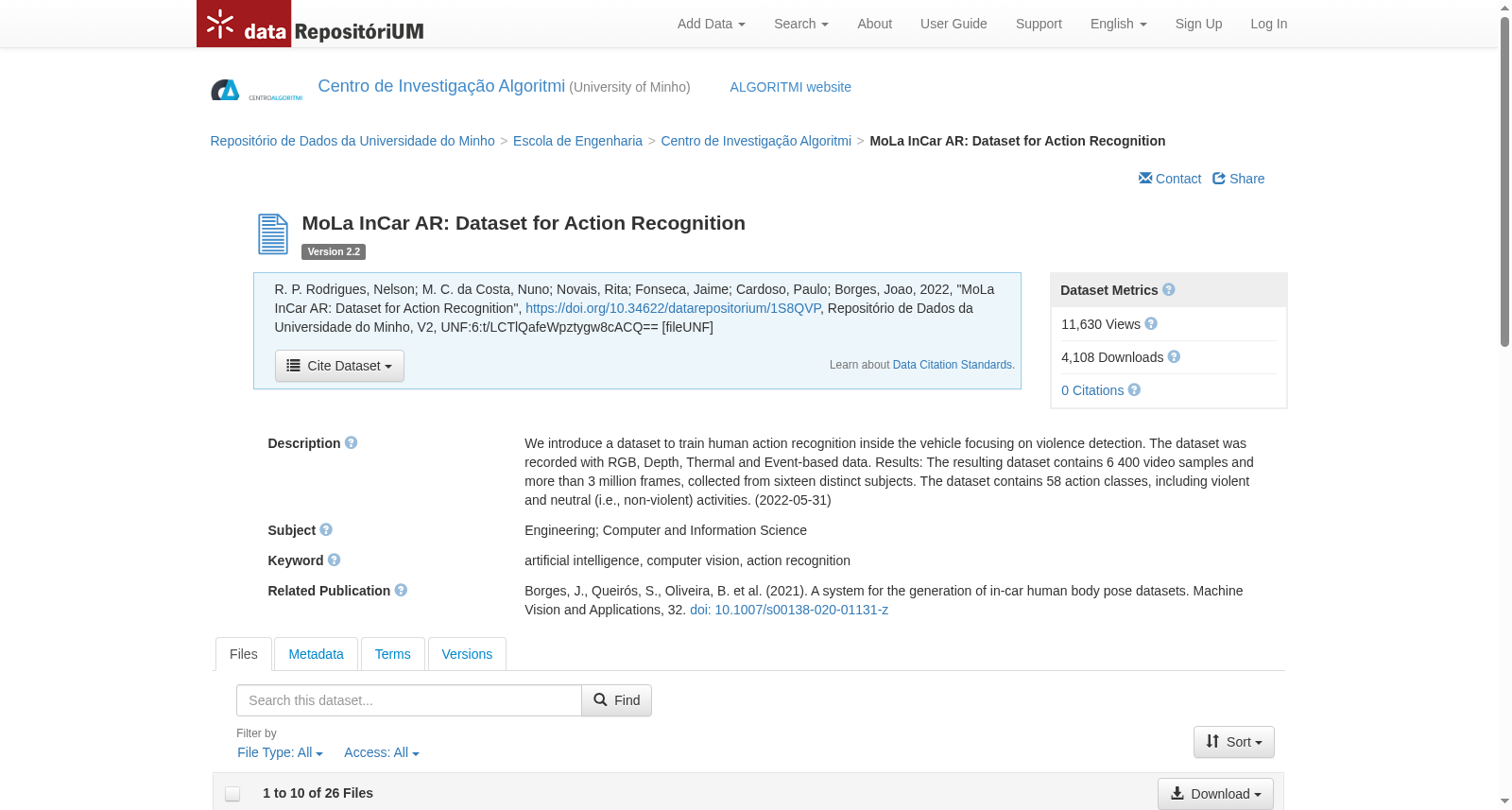Open Dataset Metrics help icon
This screenshot has width=1512, height=810.
point(1169,290)
